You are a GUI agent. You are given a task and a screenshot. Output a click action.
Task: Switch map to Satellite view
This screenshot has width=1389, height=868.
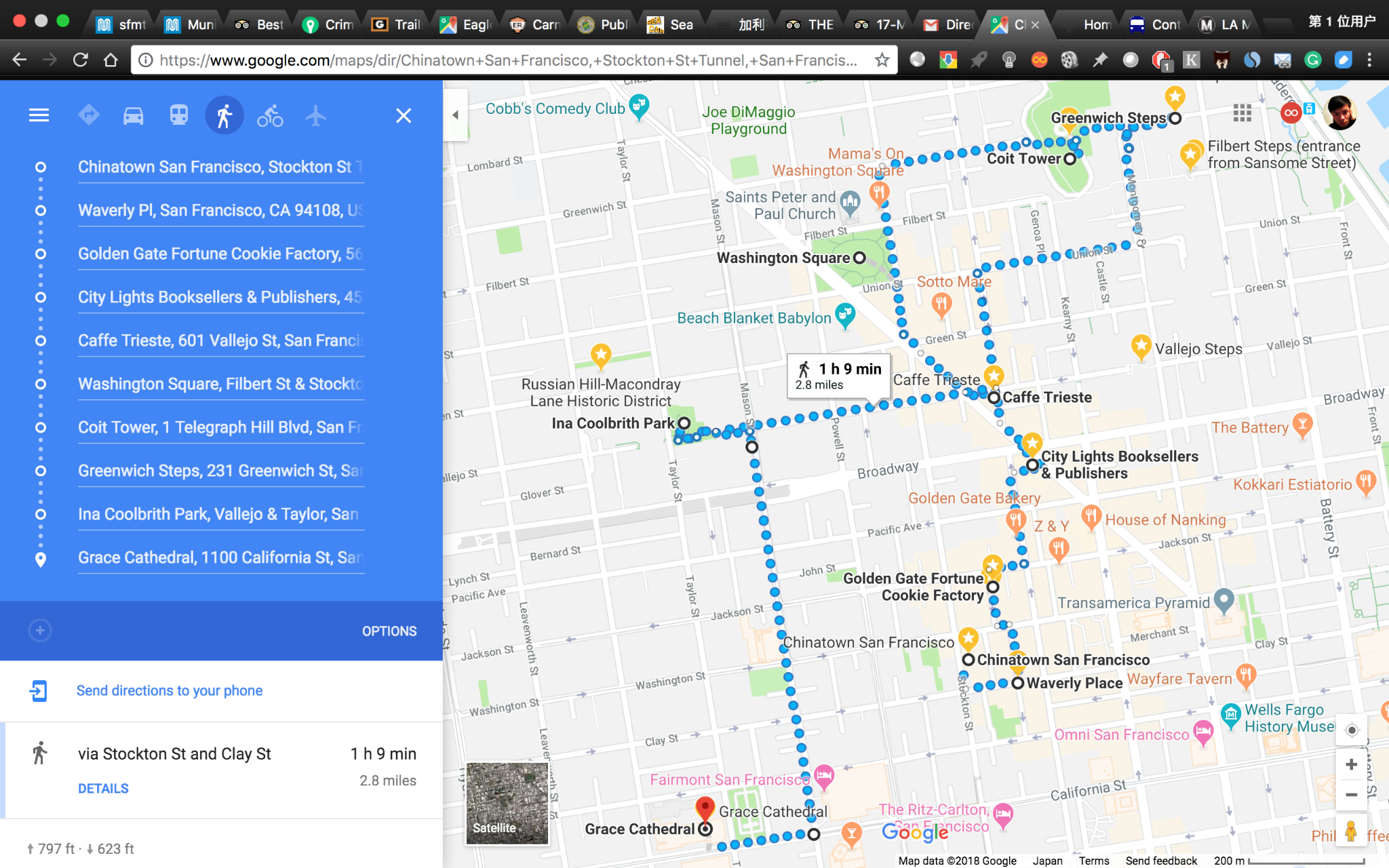507,804
